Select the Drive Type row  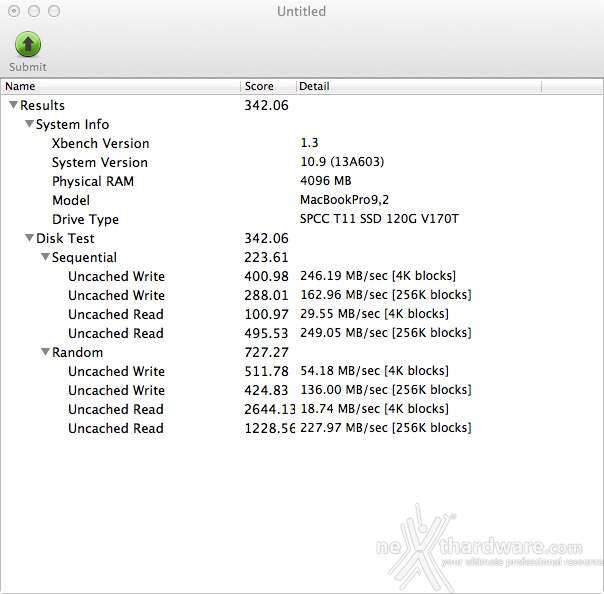coord(302,219)
